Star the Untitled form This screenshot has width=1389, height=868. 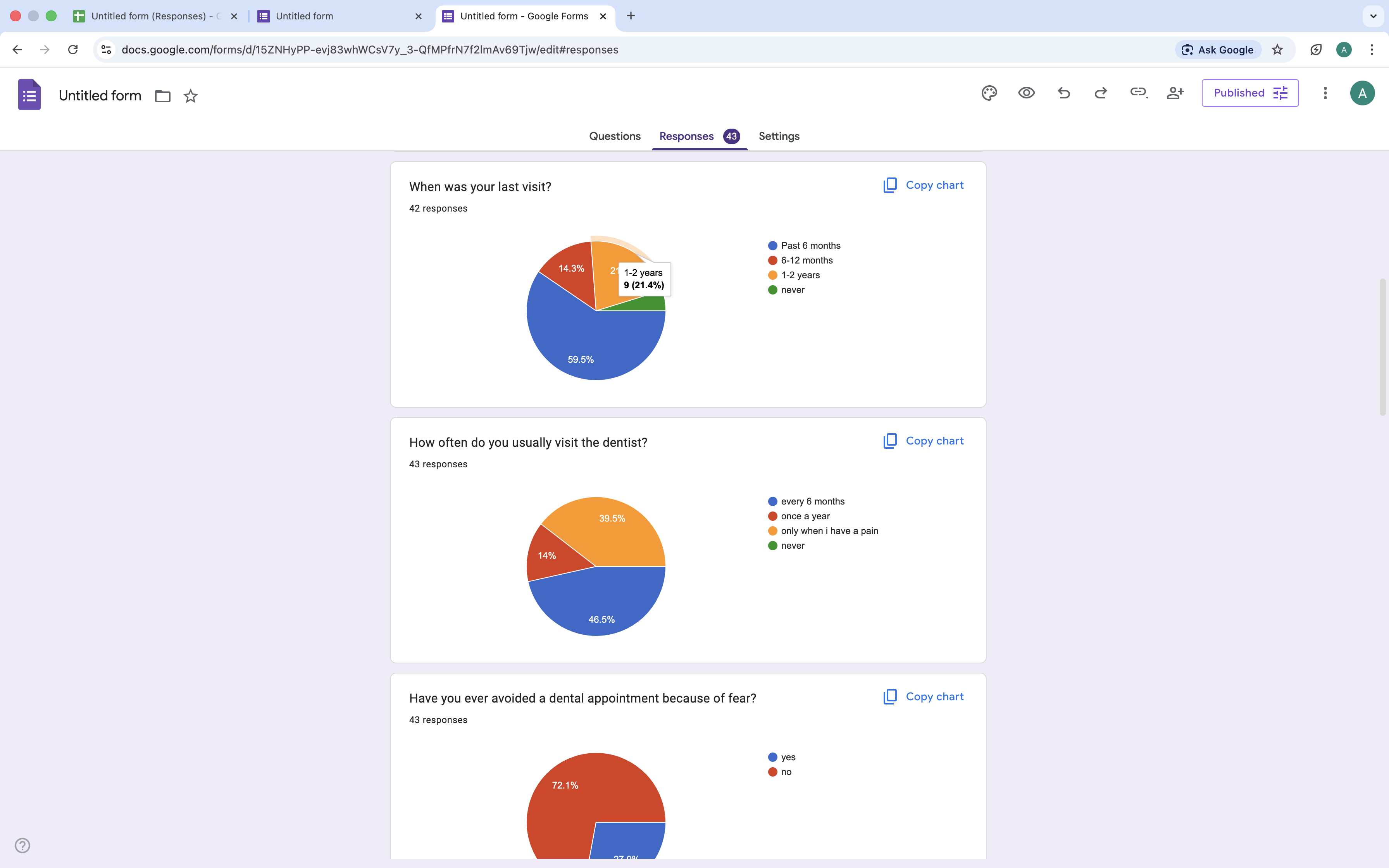click(191, 96)
